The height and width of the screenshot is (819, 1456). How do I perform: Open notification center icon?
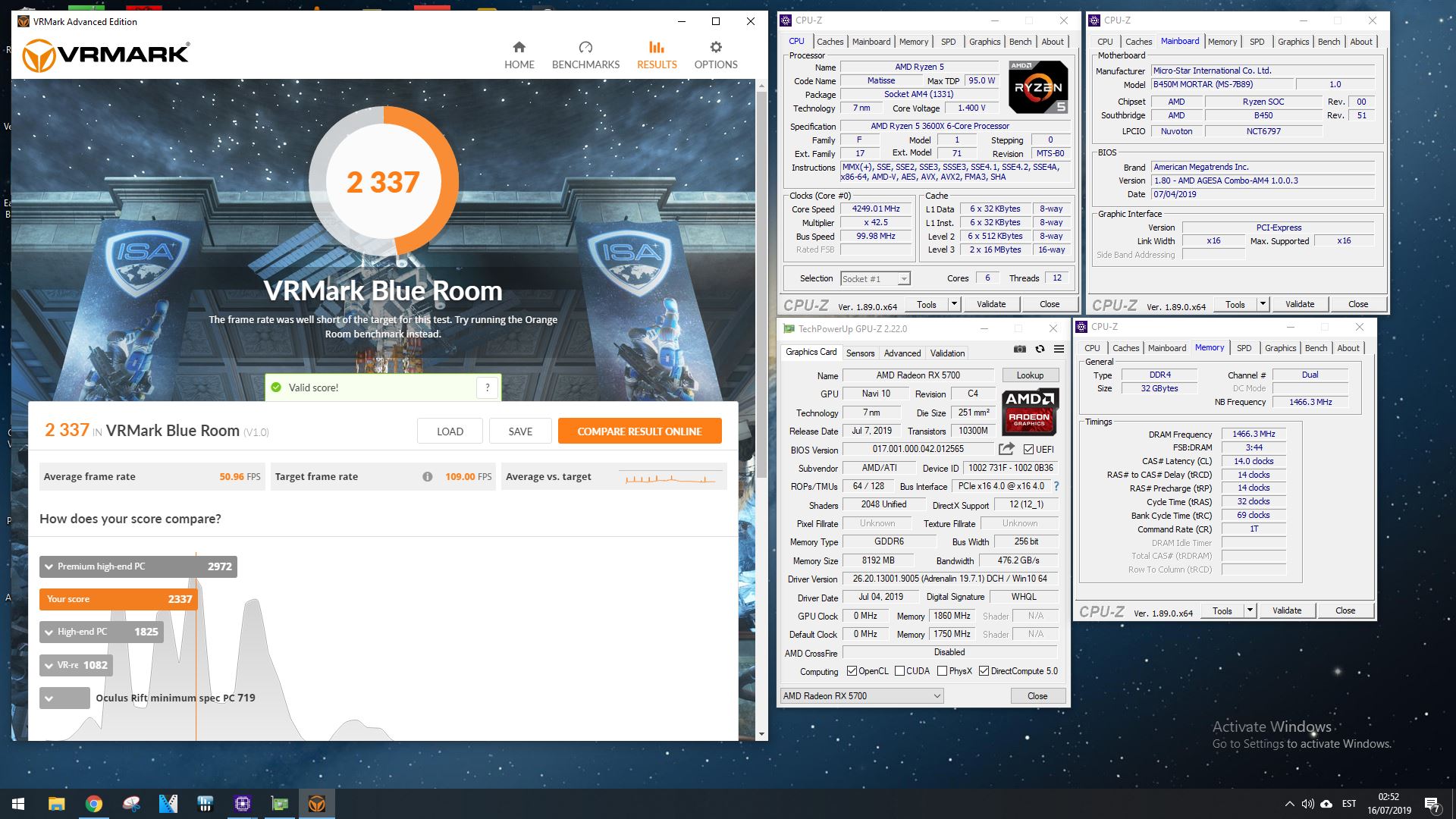coord(1432,804)
